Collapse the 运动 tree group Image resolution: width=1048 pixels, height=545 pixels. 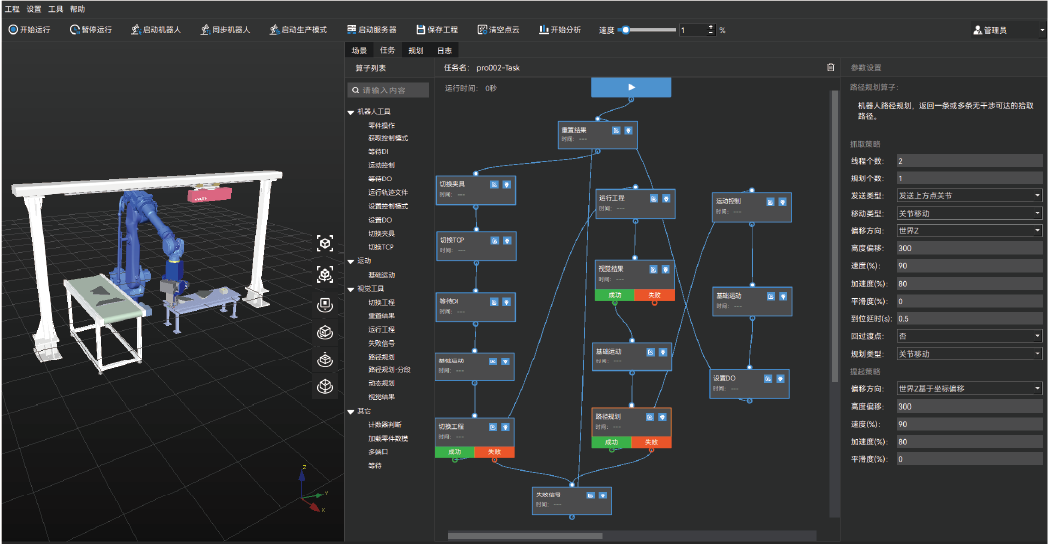point(351,261)
